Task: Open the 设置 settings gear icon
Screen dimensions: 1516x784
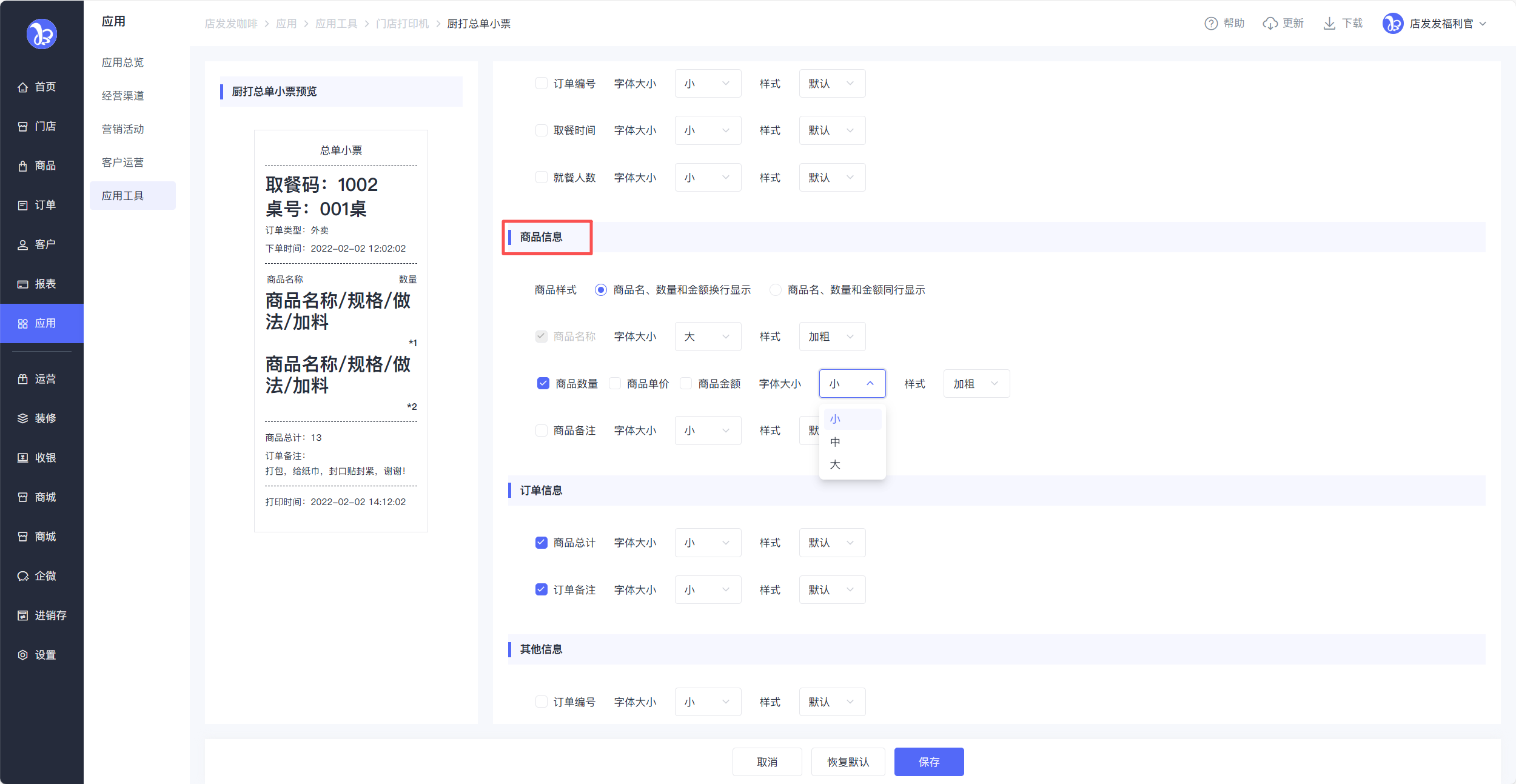Action: pyautogui.click(x=23, y=655)
